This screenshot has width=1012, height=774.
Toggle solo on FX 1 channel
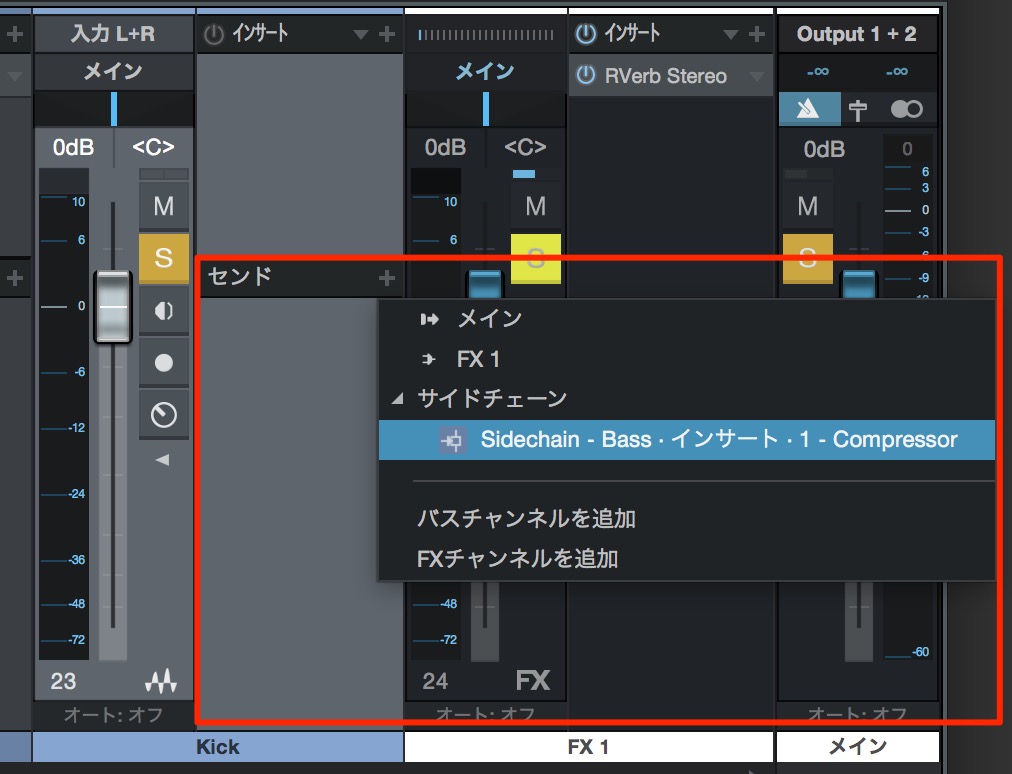pyautogui.click(x=536, y=259)
